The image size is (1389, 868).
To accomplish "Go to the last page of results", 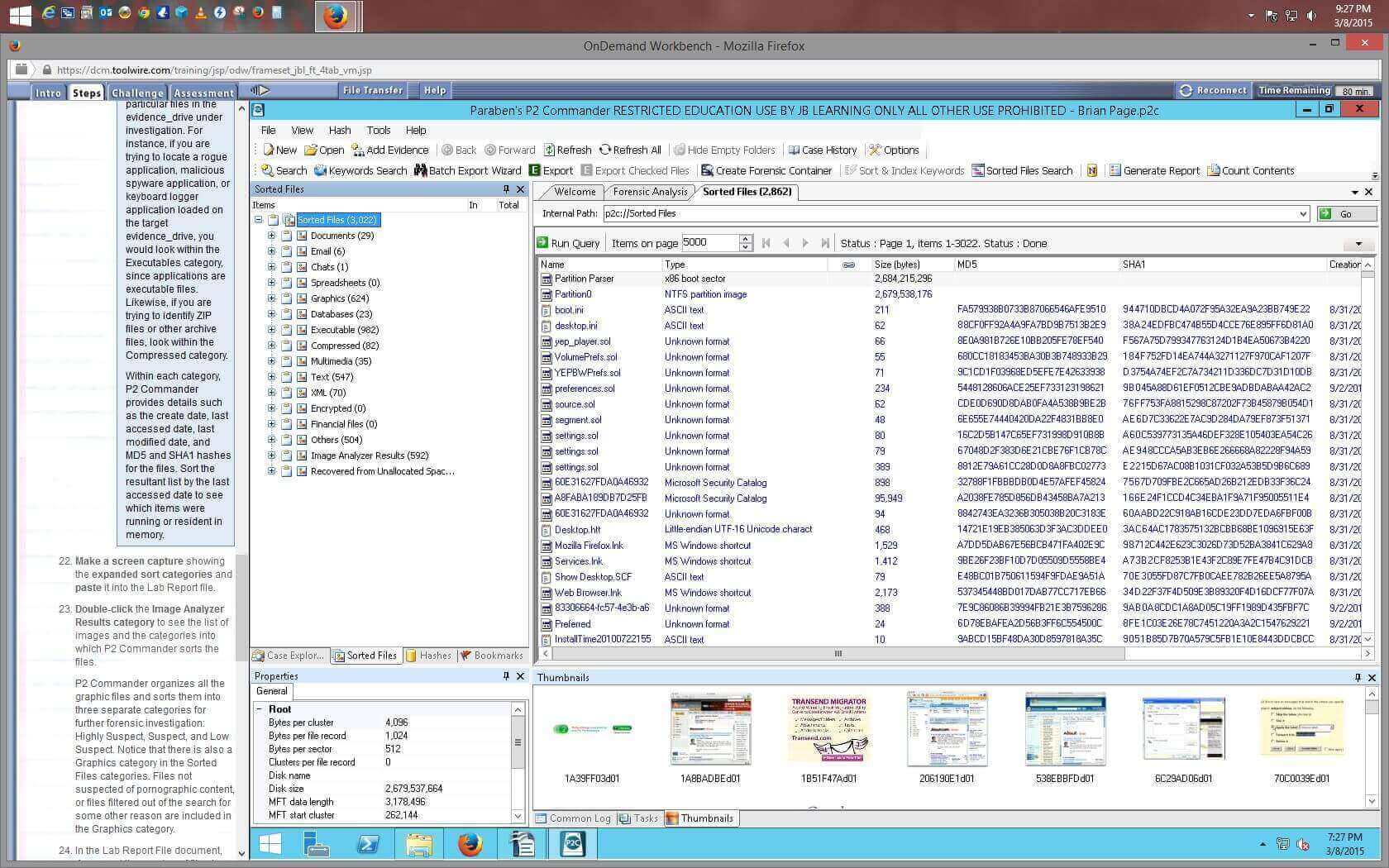I will pos(824,243).
